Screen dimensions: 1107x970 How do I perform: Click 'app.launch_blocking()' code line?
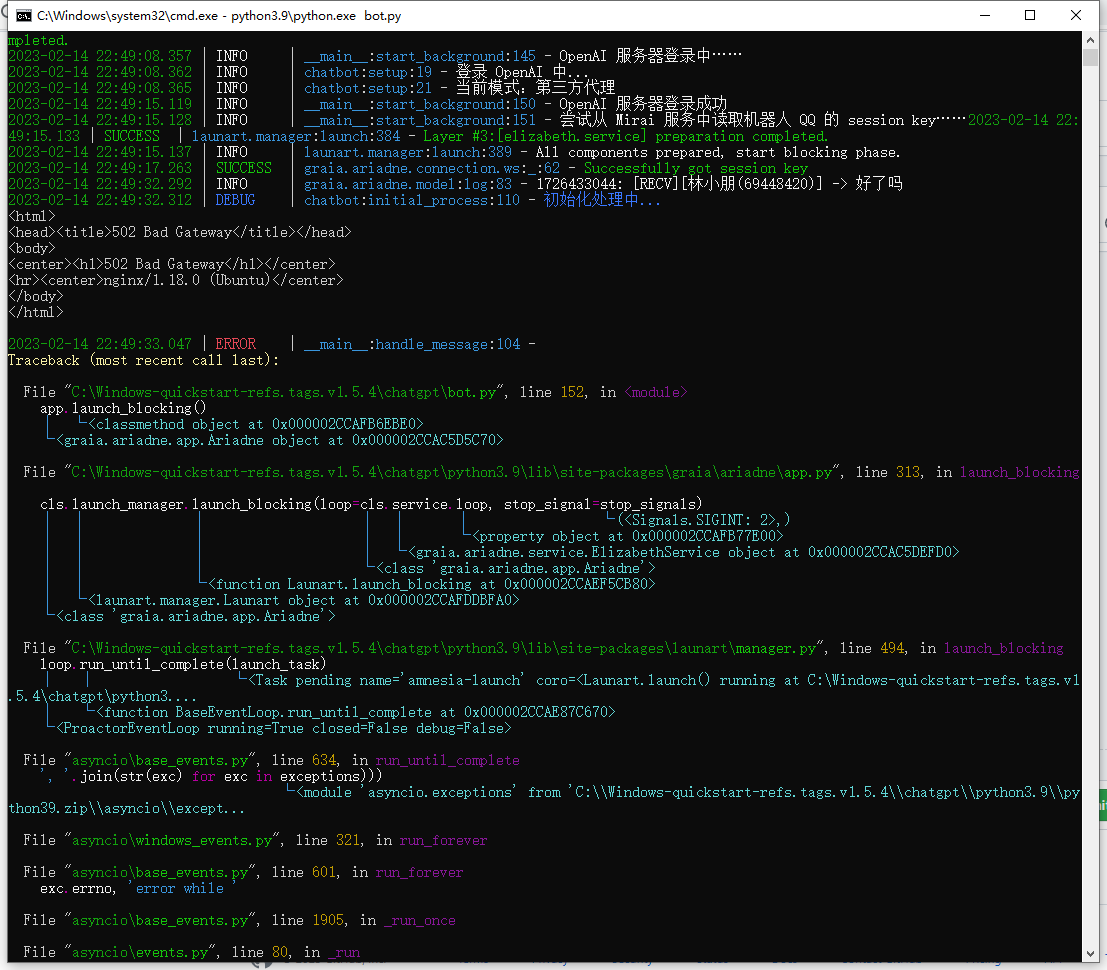pos(123,408)
